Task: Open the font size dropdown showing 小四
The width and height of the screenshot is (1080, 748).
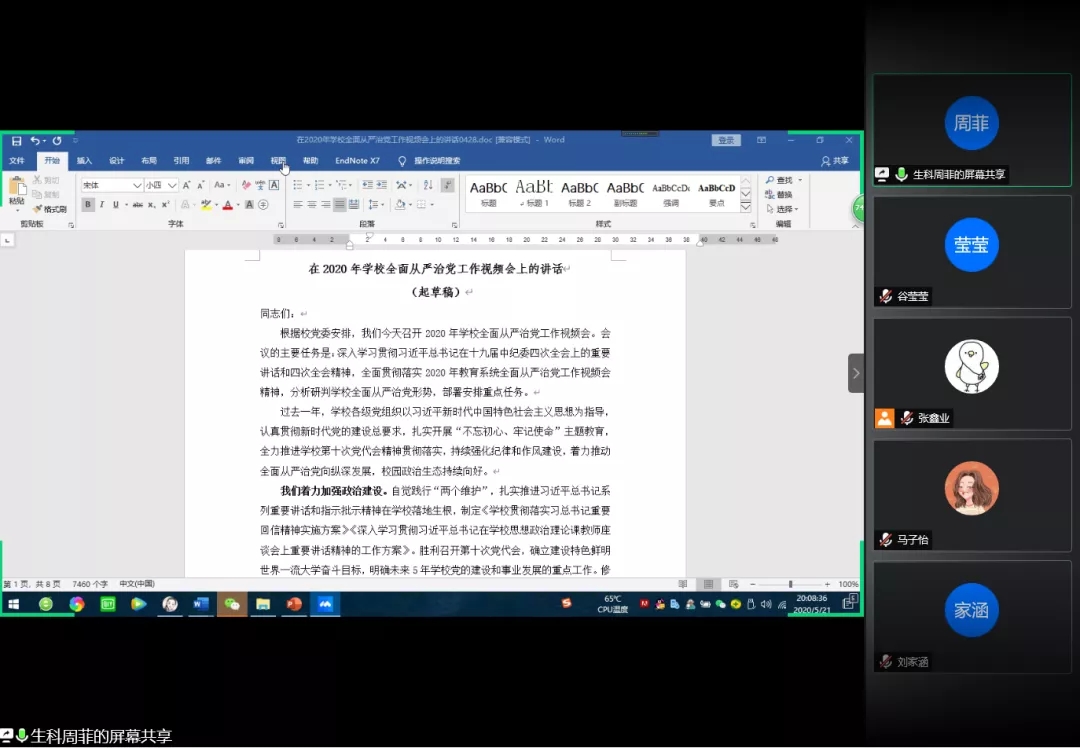Action: tap(160, 185)
